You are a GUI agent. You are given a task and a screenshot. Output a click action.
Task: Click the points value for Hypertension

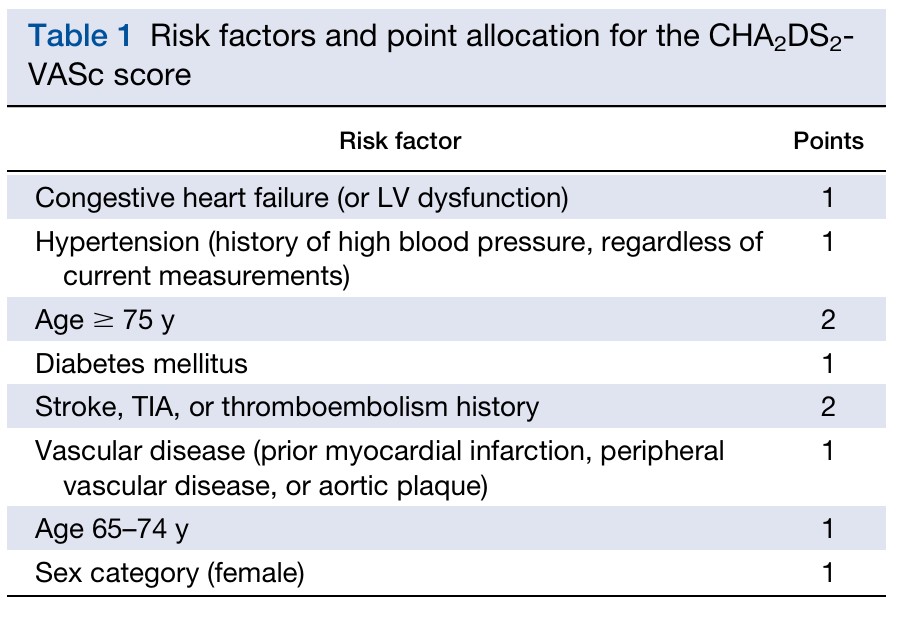(x=828, y=242)
